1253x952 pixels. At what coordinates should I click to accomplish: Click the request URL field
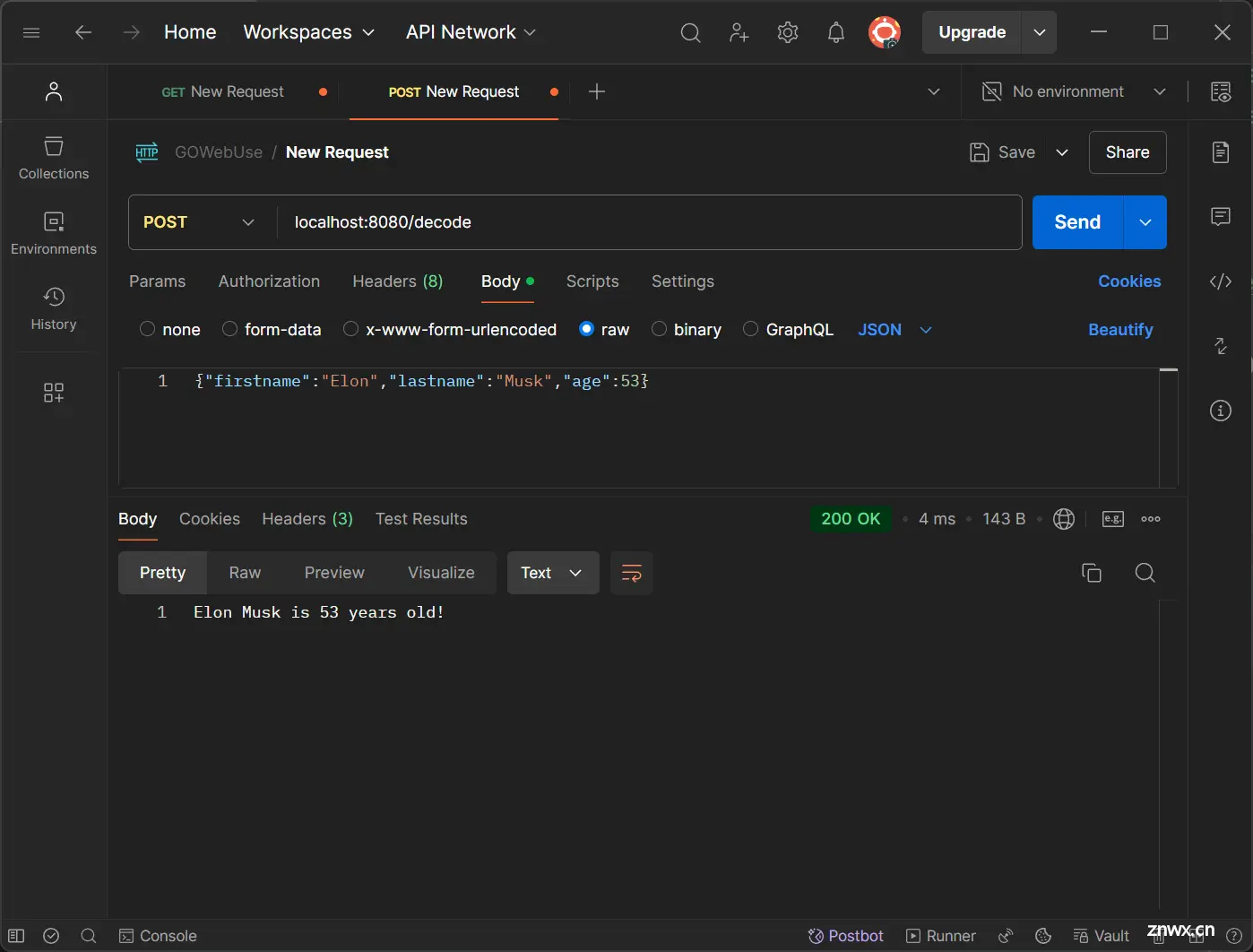coord(649,222)
